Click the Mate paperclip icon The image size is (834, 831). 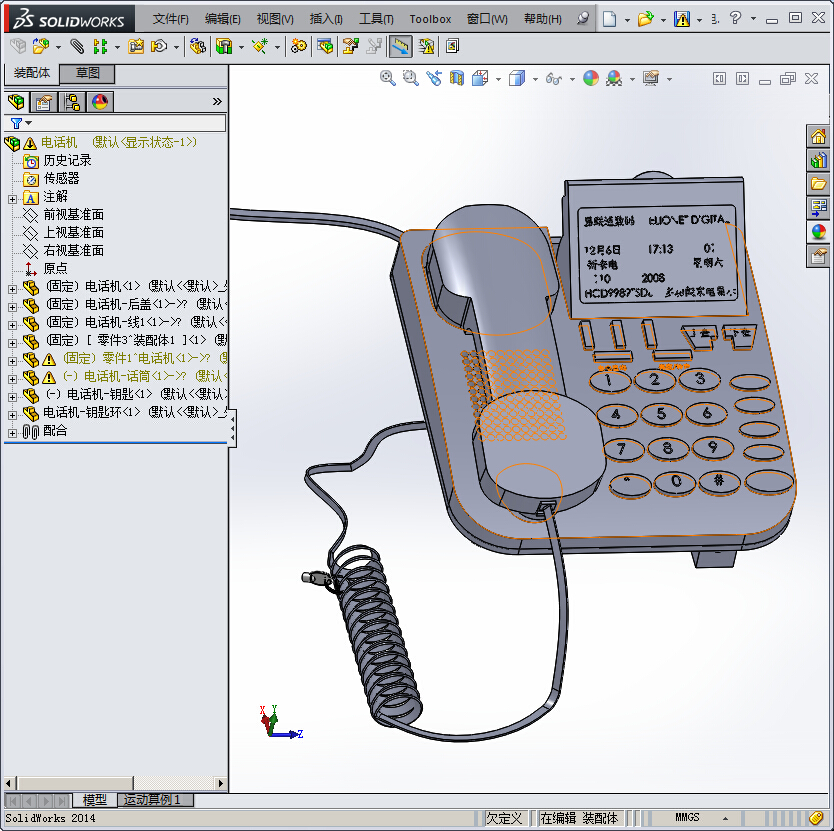(x=77, y=46)
